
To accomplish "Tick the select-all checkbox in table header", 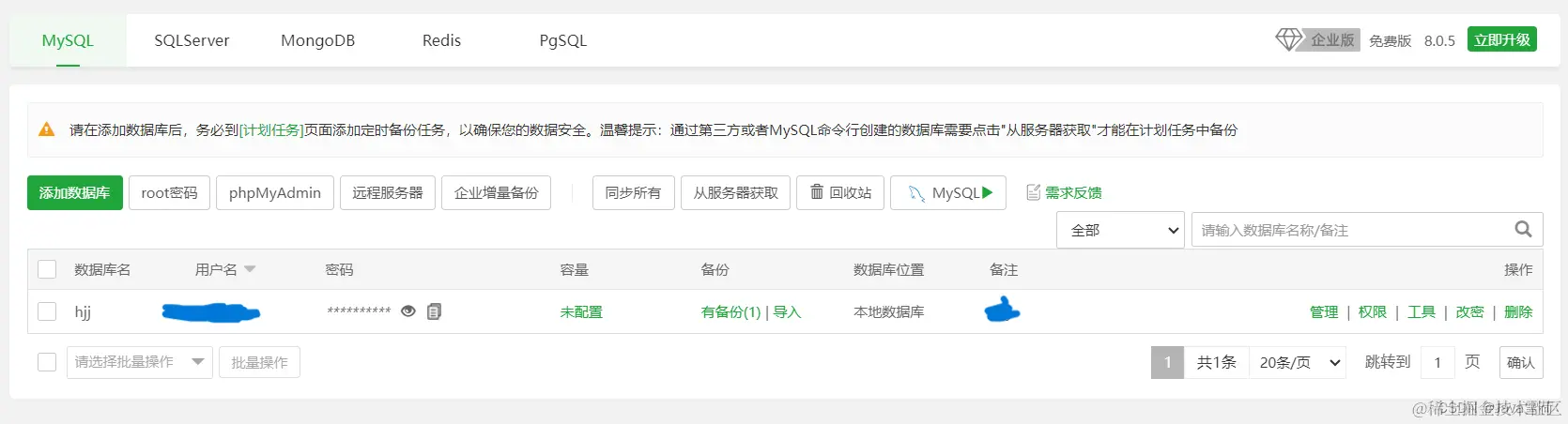I will click(47, 269).
